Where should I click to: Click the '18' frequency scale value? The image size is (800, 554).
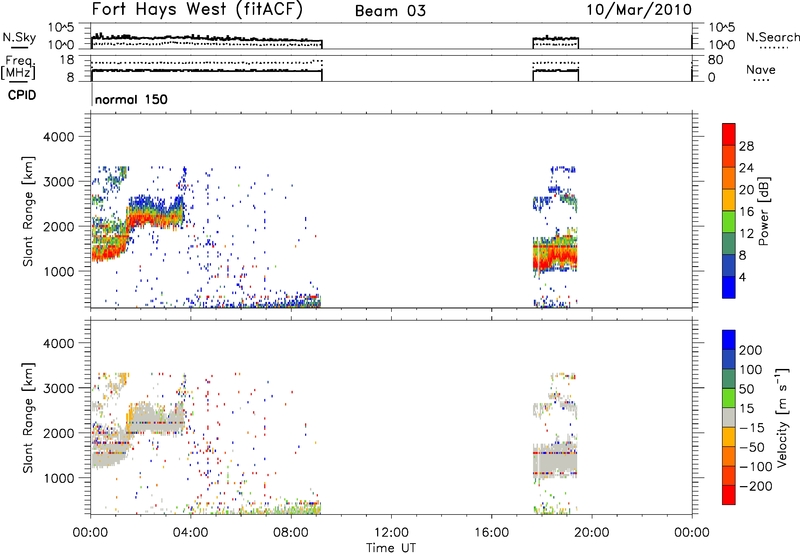(67, 60)
